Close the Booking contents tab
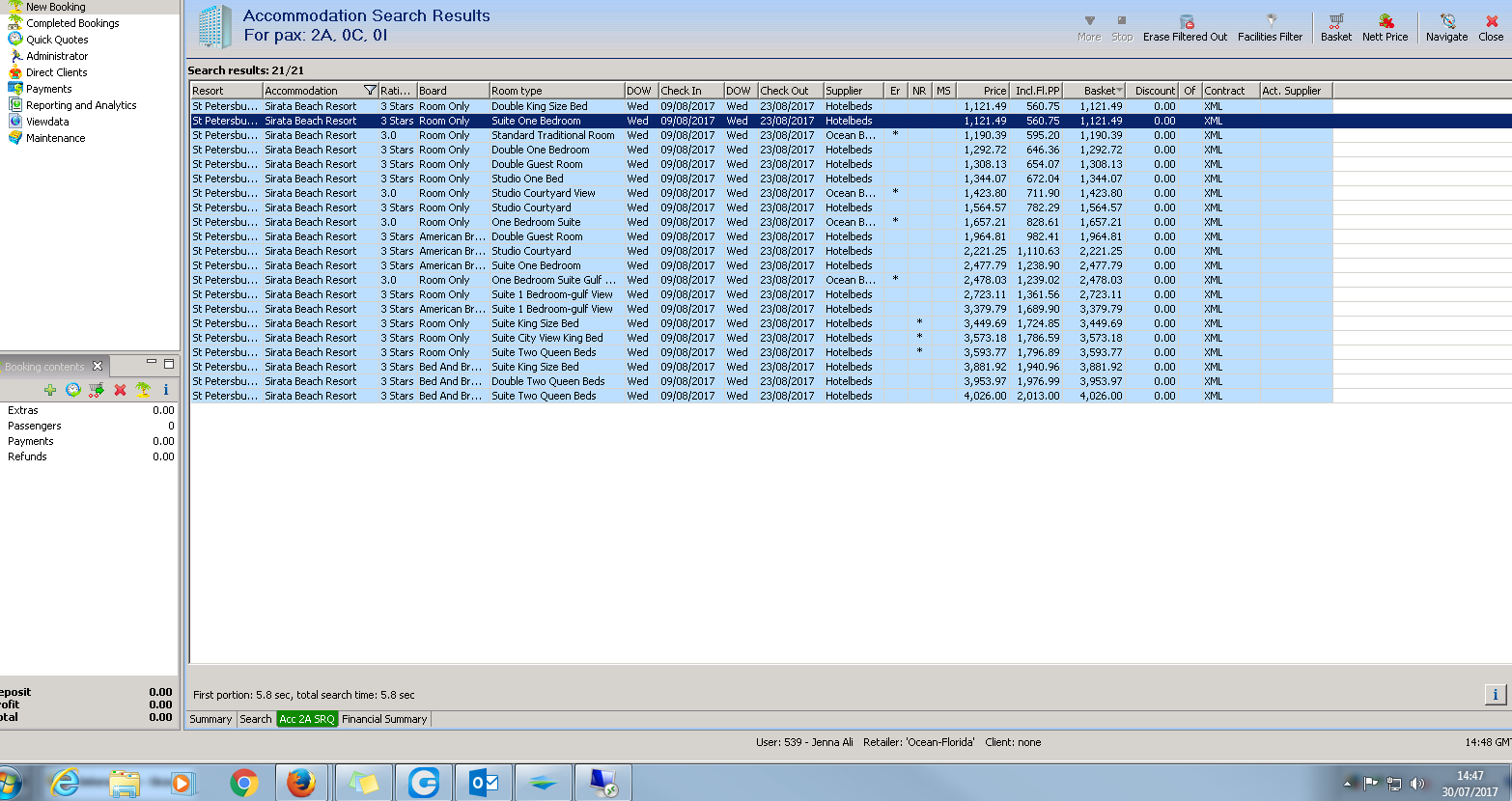1512x801 pixels. click(98, 366)
